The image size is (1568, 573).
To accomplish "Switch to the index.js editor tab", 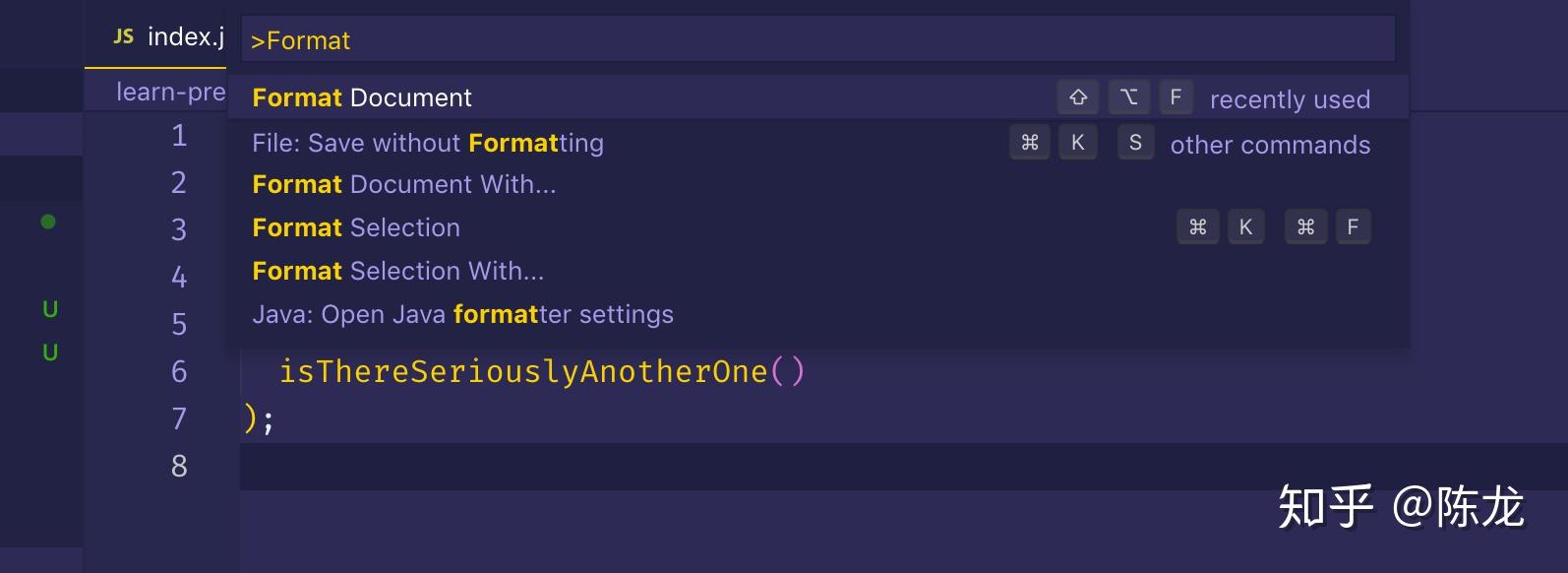I will pyautogui.click(x=185, y=37).
